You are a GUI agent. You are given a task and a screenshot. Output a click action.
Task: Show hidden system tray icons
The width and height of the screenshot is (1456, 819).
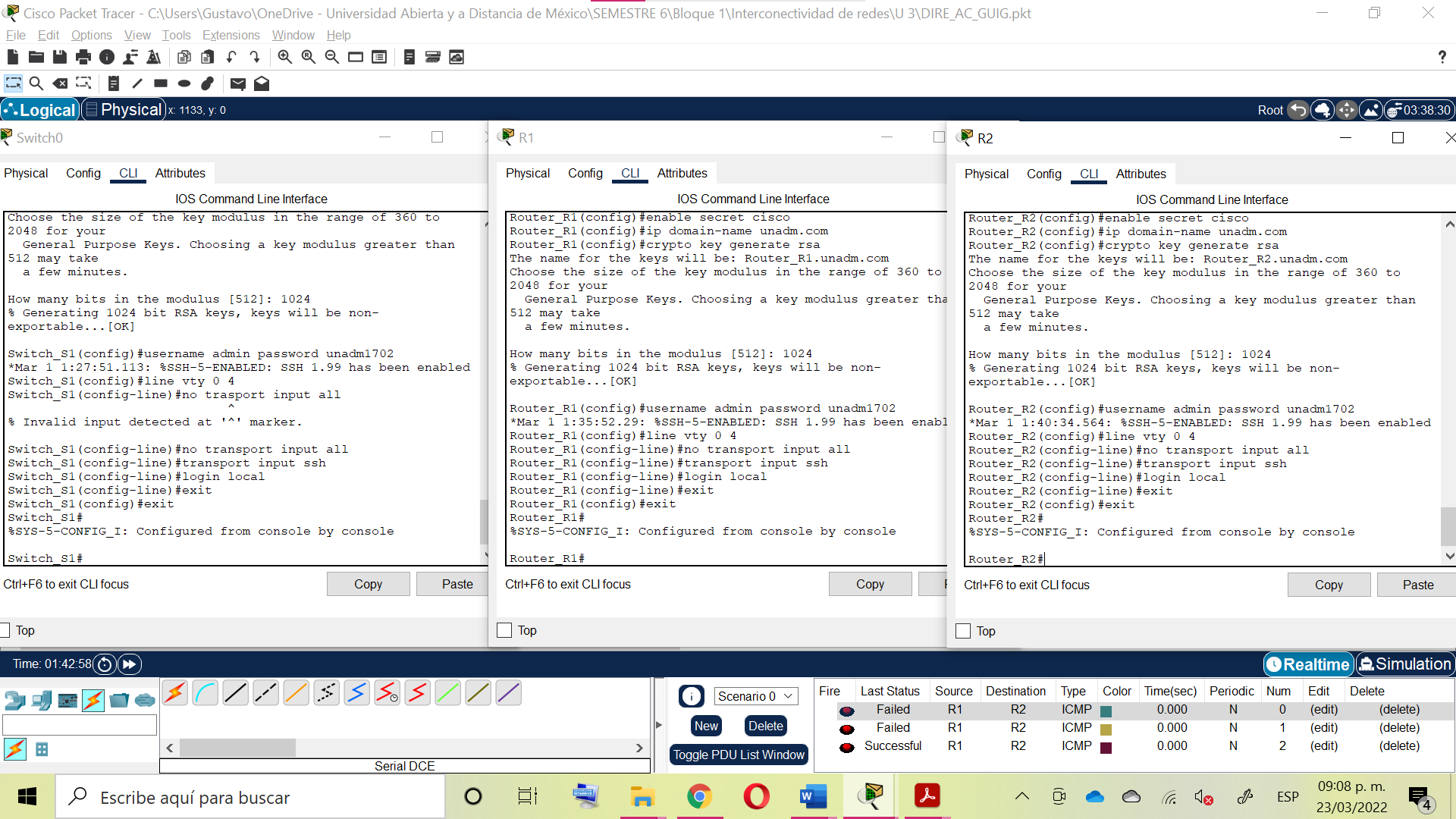click(1022, 796)
